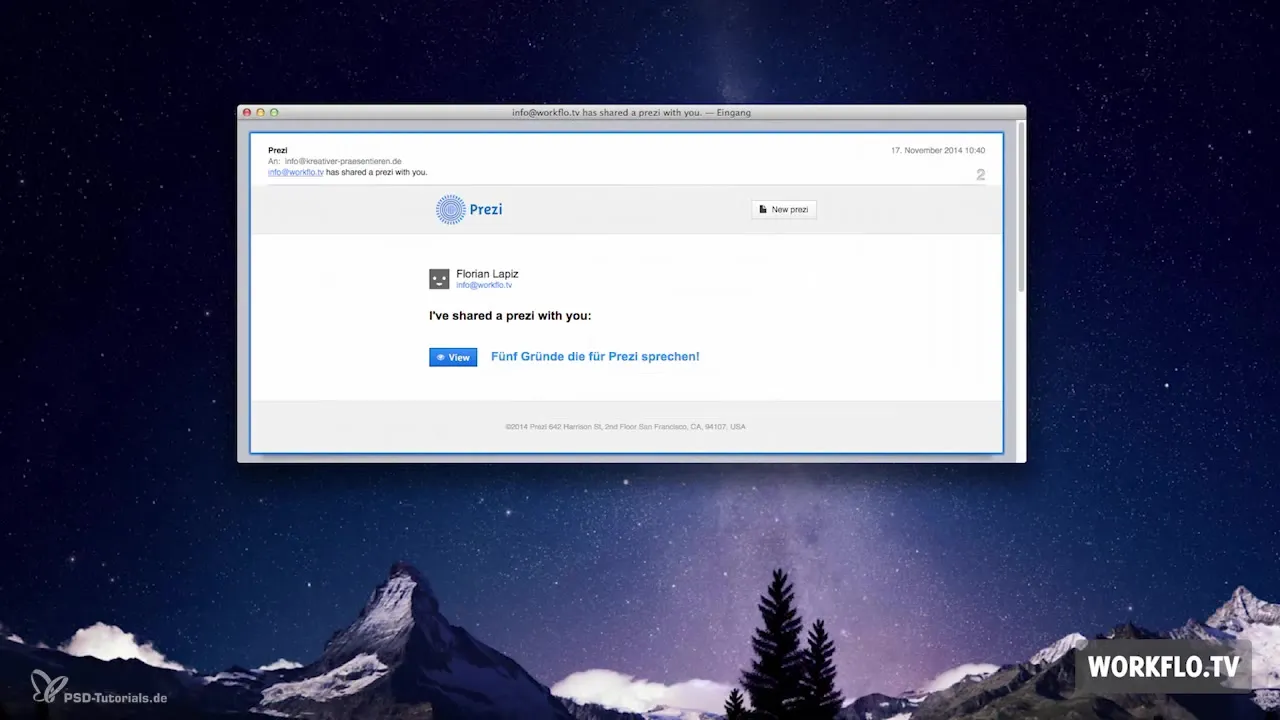
Task: Open info@workflo.tv link under Florian Lapiz
Action: [x=484, y=285]
